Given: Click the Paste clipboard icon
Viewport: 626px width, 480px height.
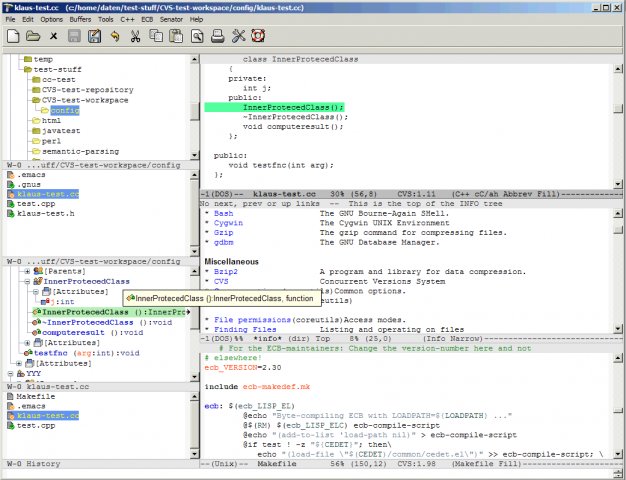Looking at the screenshot, I should 177,37.
